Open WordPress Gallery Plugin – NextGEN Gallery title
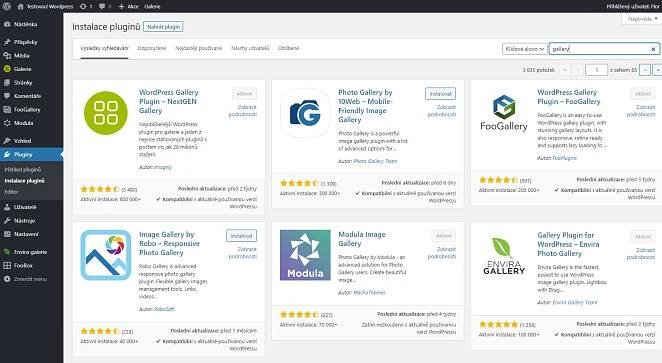 pos(169,101)
